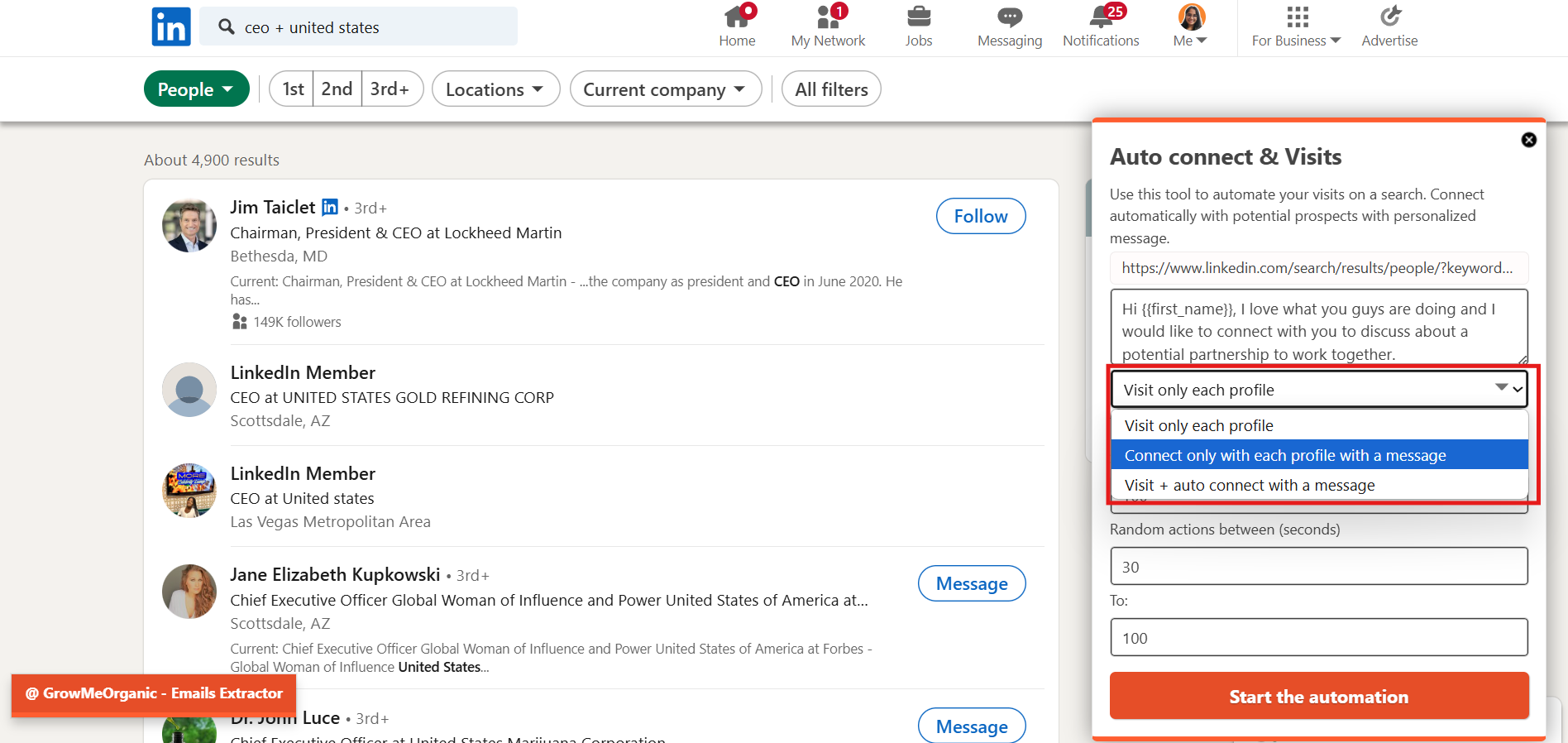
Task: Open the People filter dropdown
Action: point(197,89)
